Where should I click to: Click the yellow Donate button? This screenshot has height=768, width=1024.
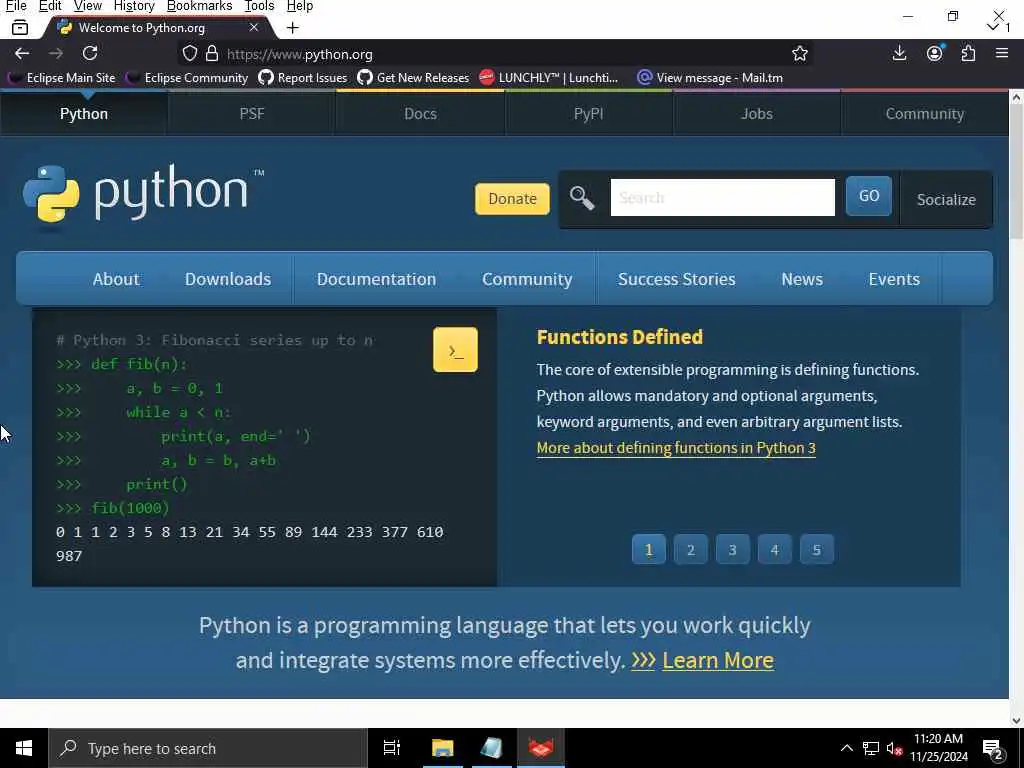513,199
